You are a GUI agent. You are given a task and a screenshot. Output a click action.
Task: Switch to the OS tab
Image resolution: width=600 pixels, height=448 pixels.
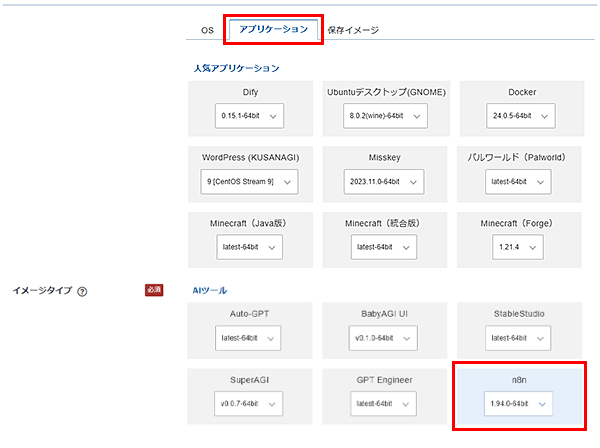[207, 30]
